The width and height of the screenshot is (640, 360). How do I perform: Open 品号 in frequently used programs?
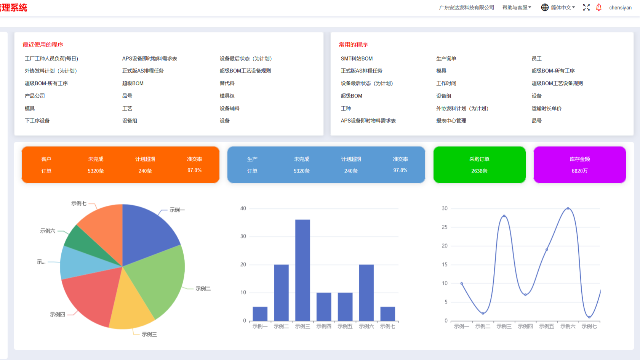[536, 120]
